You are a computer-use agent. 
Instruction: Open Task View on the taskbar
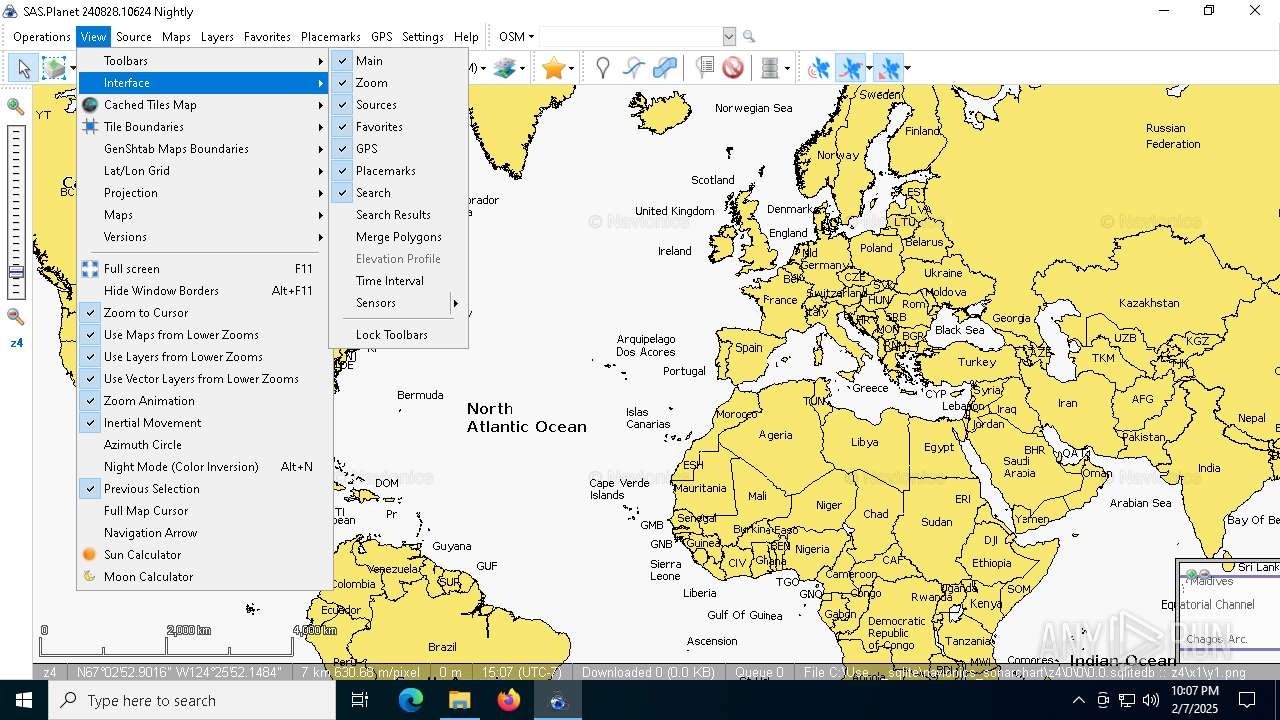[360, 700]
